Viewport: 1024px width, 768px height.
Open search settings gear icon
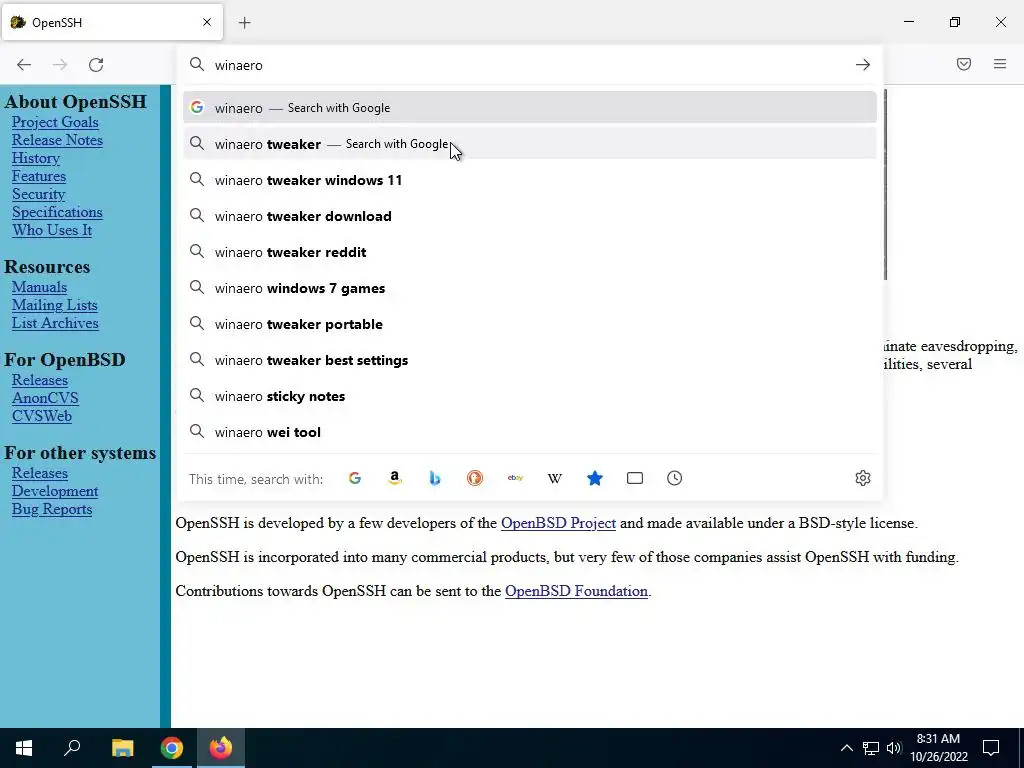863,478
